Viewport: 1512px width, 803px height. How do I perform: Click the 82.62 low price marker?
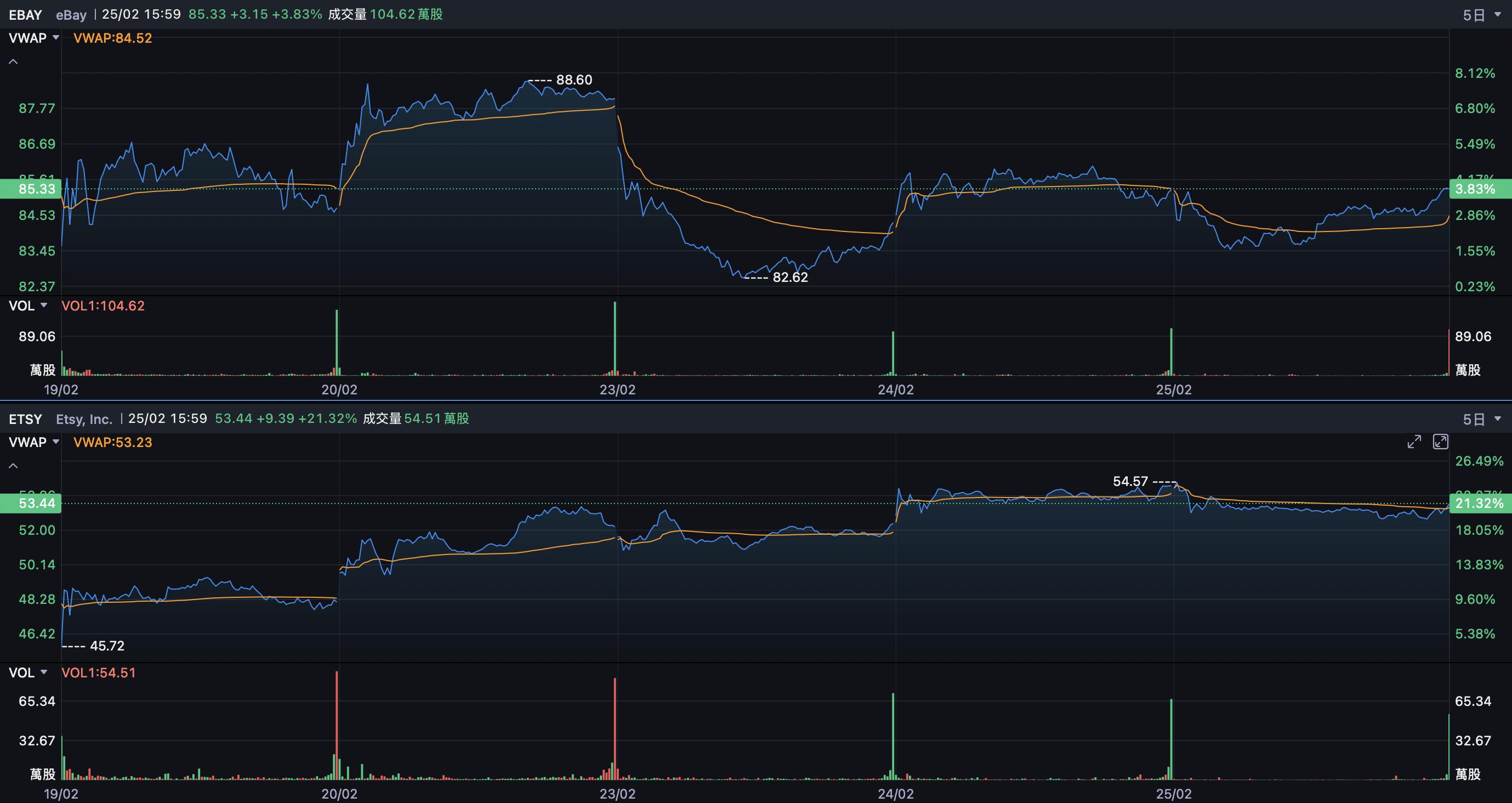click(789, 277)
